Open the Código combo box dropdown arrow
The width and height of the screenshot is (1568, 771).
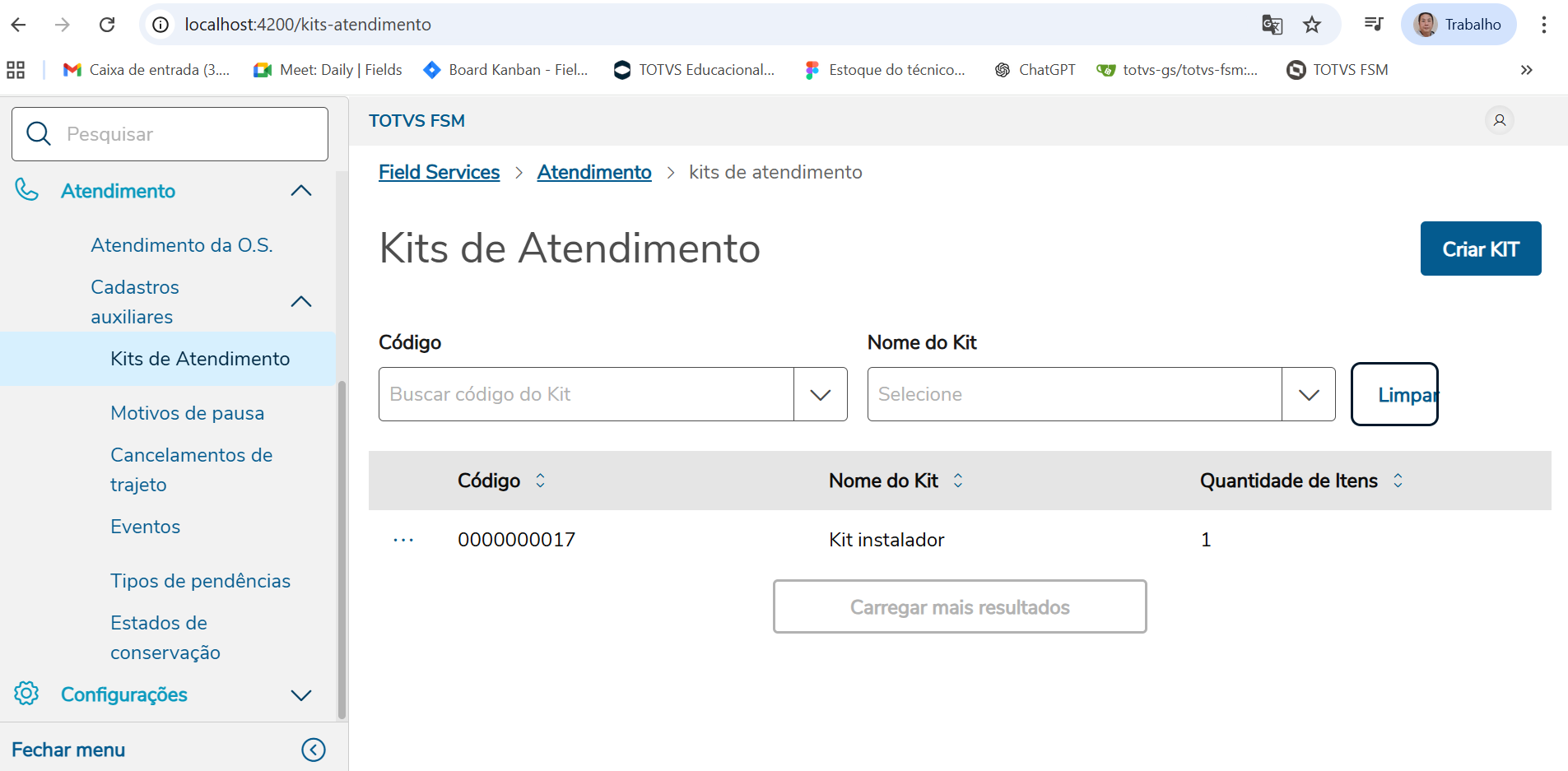820,395
